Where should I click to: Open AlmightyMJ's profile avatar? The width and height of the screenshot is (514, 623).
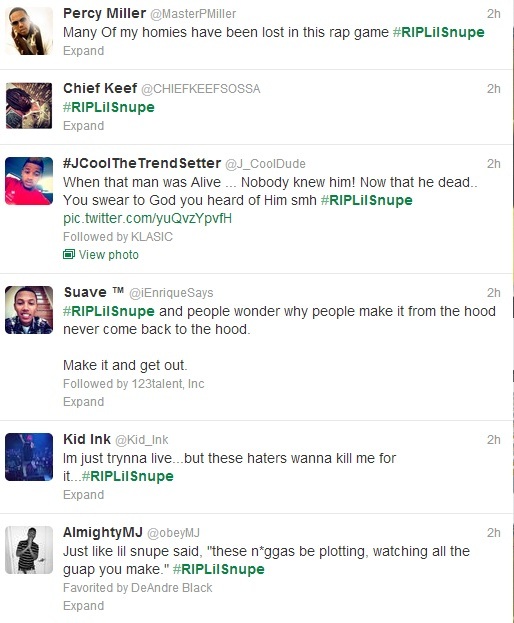(29, 550)
